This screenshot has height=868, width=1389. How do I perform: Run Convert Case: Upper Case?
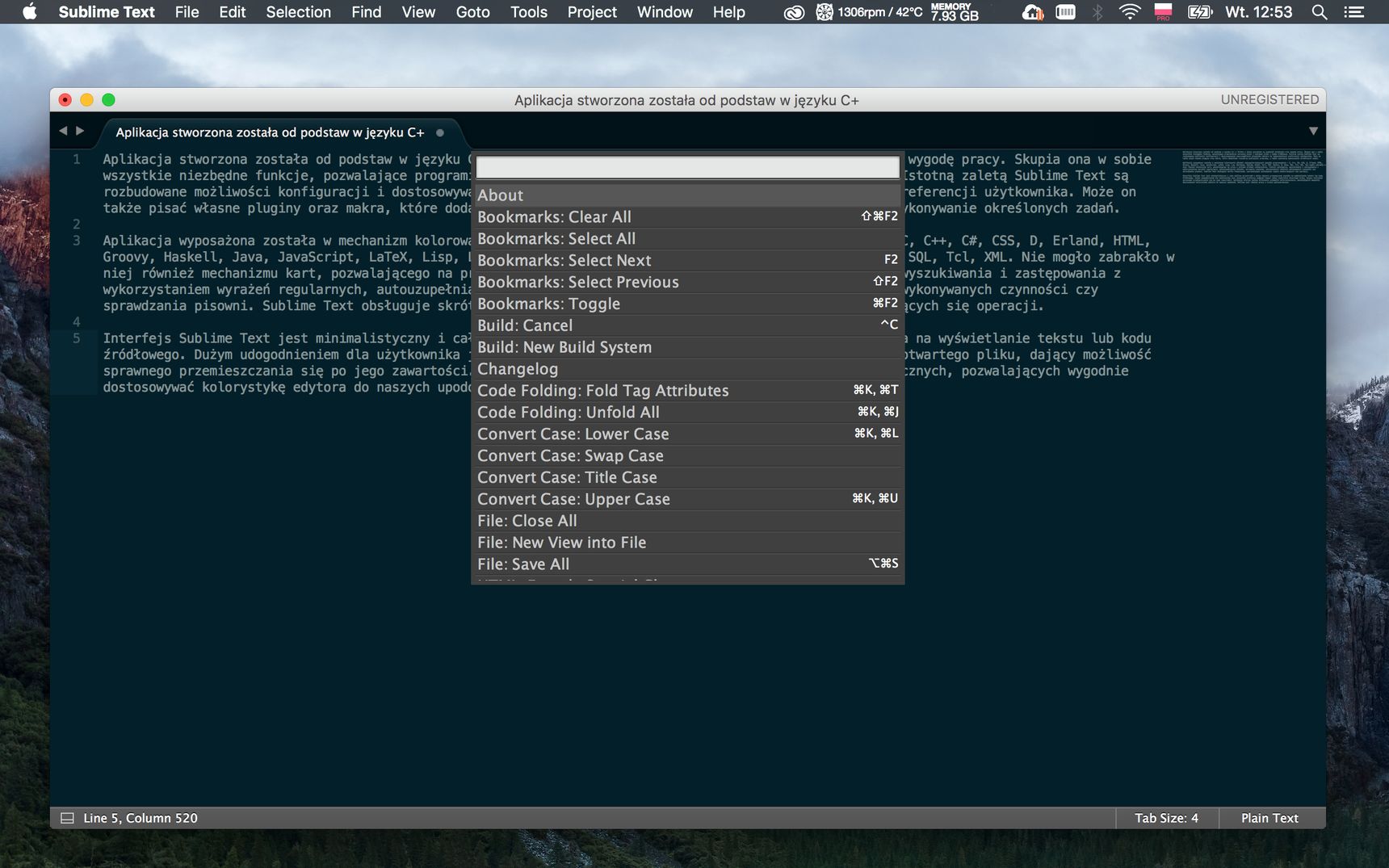coord(687,501)
